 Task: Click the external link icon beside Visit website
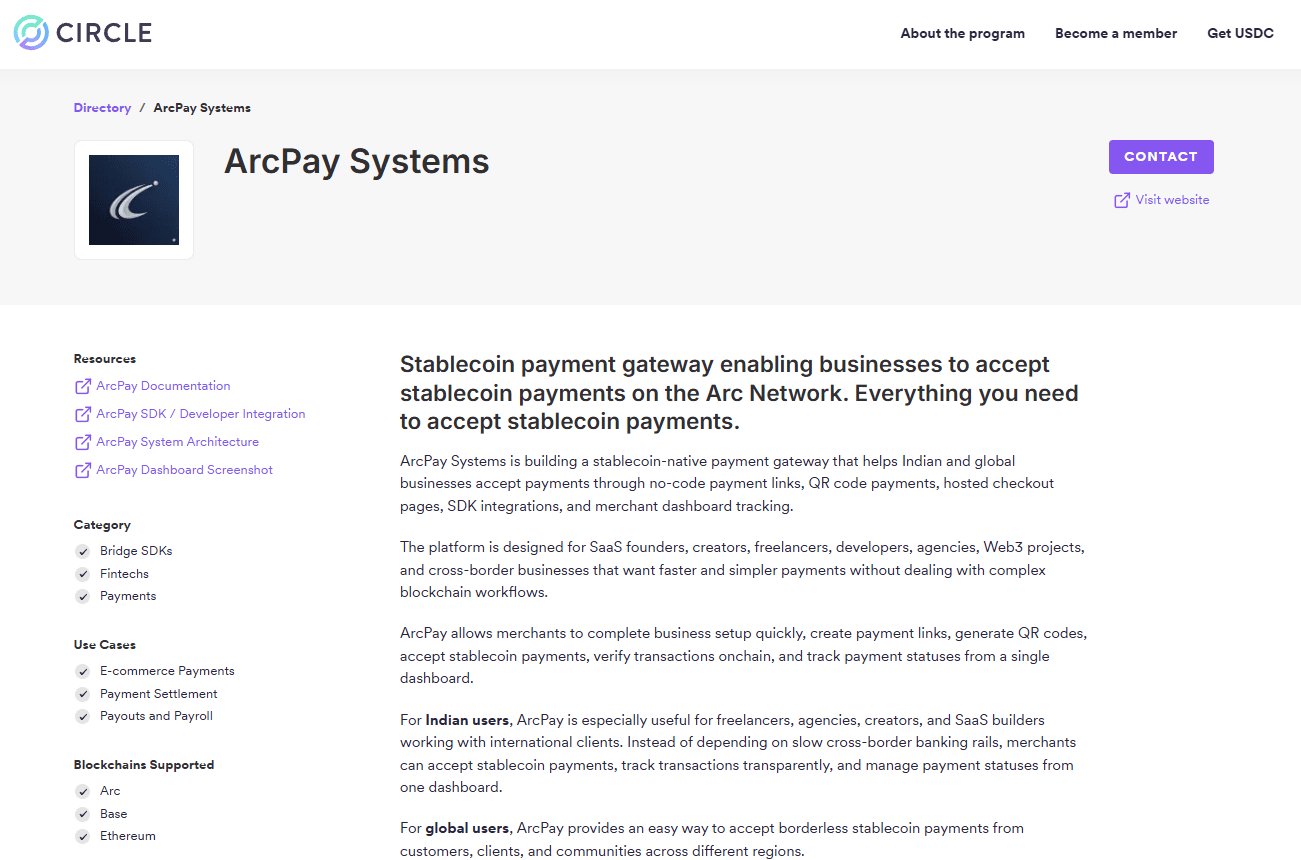[1122, 200]
